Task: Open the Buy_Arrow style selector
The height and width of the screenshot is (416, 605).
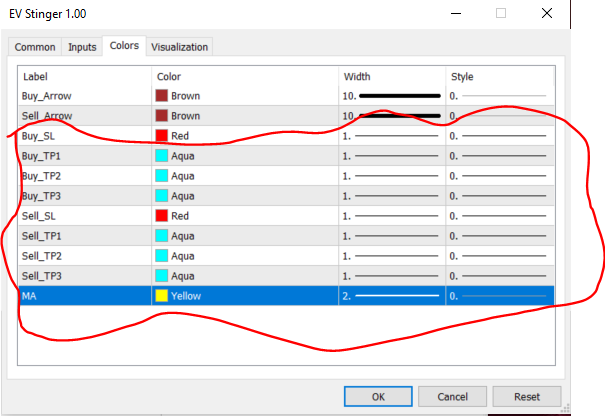Action: click(x=500, y=96)
